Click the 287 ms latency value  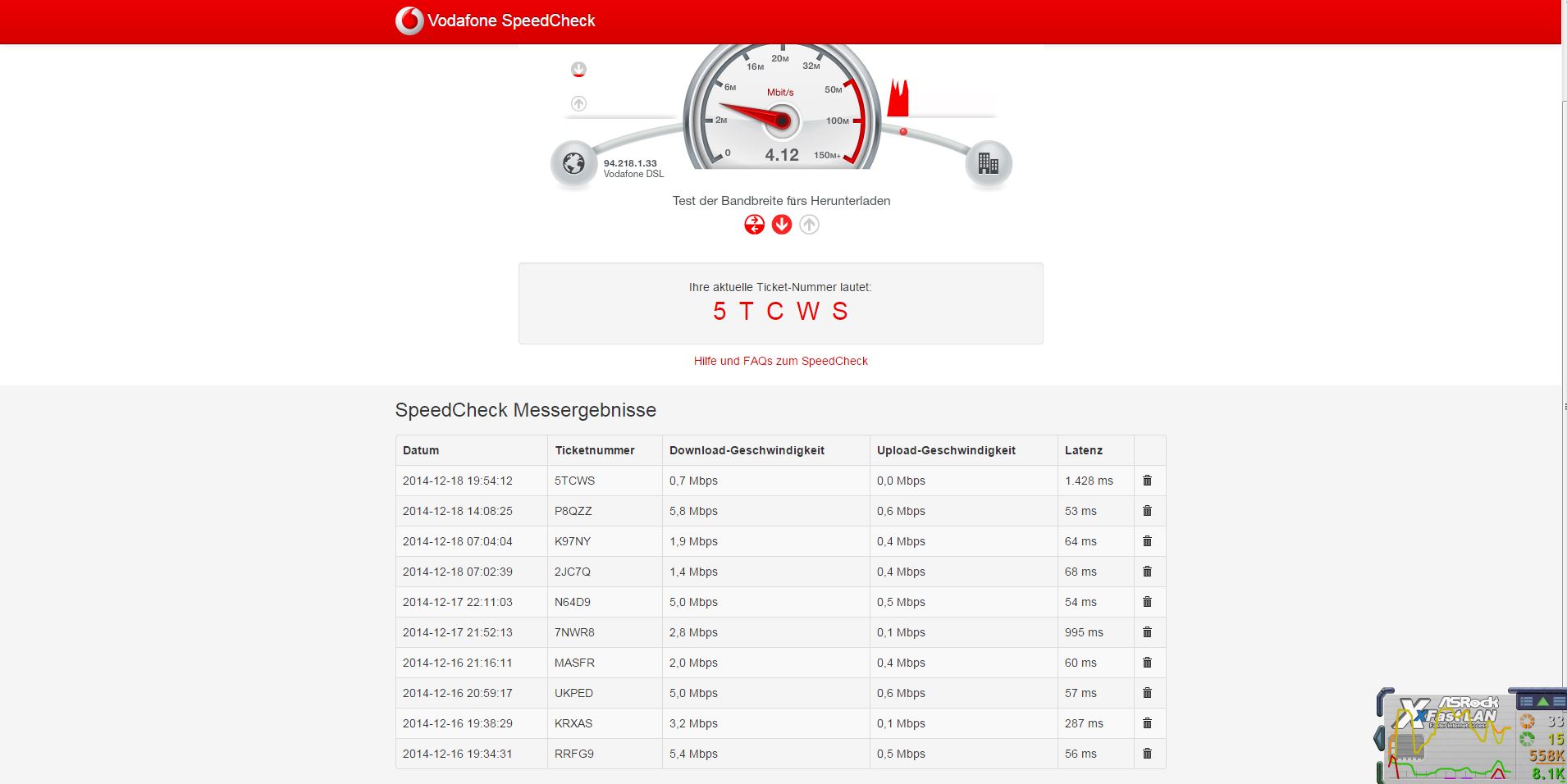(x=1084, y=723)
